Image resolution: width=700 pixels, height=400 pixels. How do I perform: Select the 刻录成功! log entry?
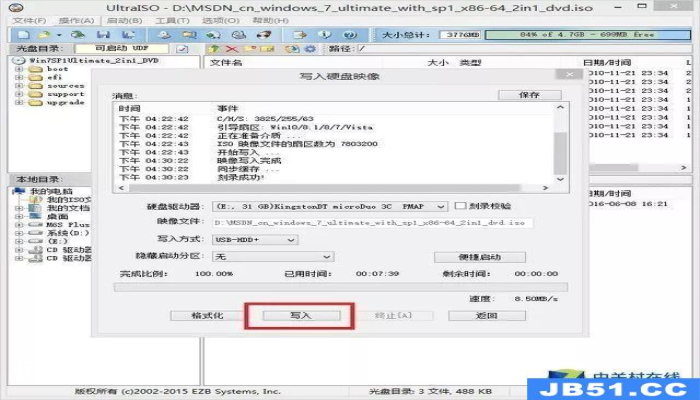tap(241, 178)
